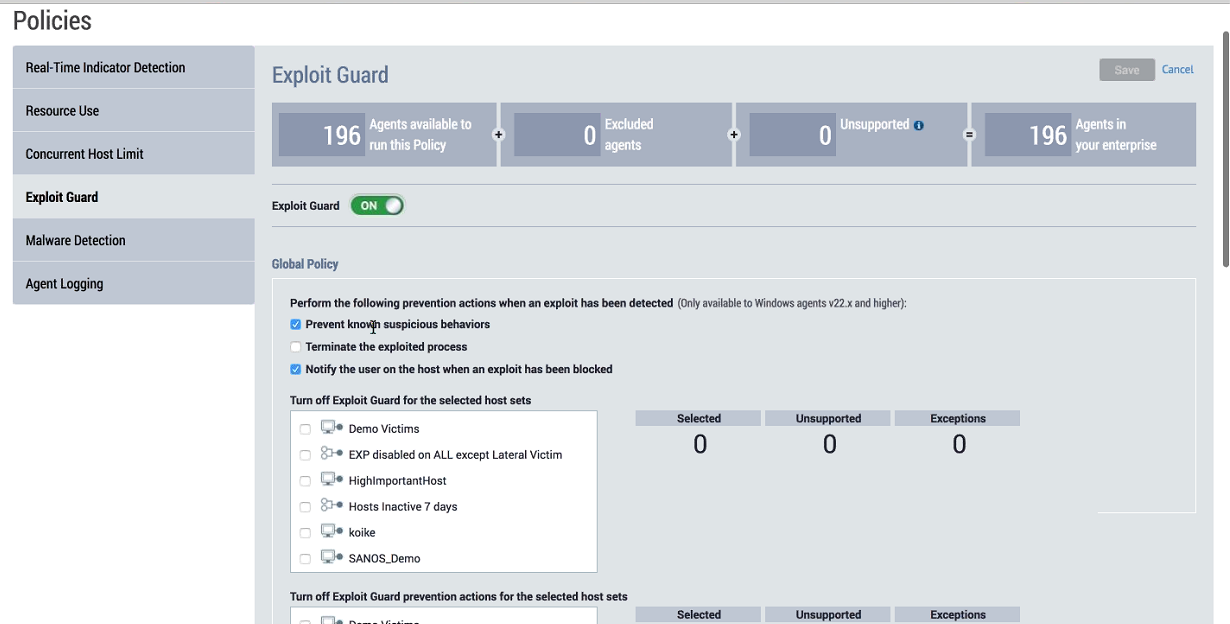Open the Concurrent Host Limit policy
The height and width of the screenshot is (624, 1230).
click(134, 153)
